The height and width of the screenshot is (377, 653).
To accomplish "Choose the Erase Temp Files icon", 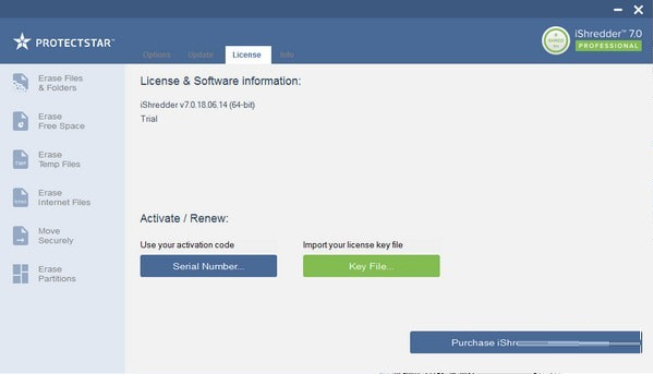I will tap(20, 159).
